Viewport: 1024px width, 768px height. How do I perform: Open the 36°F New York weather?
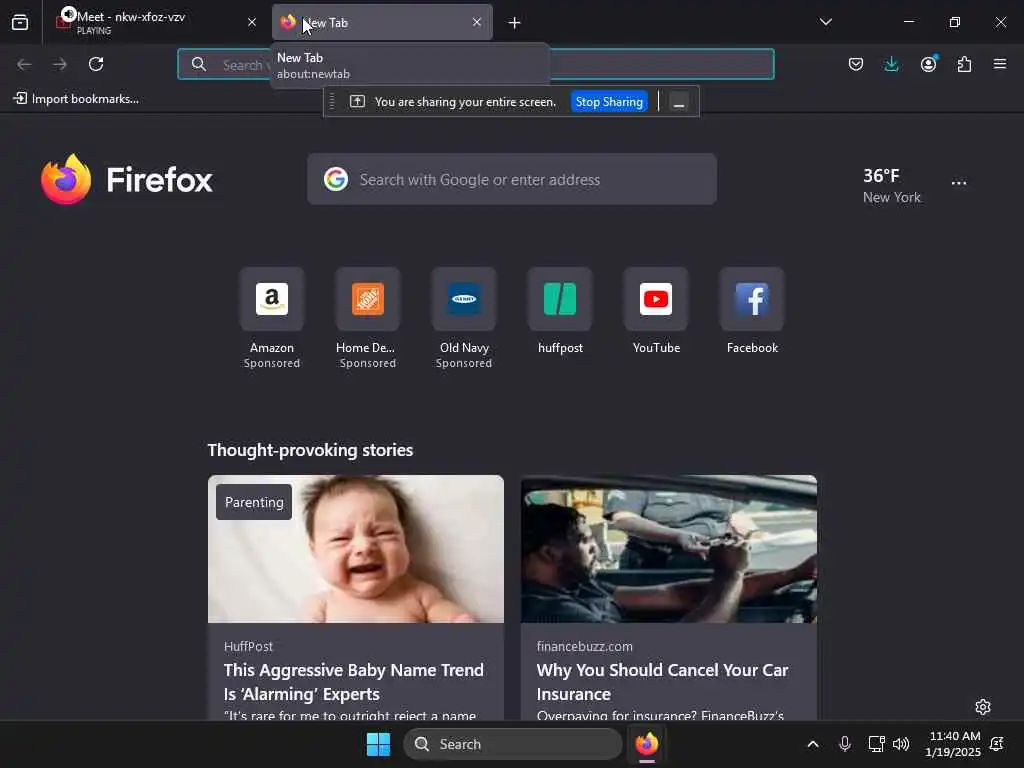(x=891, y=185)
